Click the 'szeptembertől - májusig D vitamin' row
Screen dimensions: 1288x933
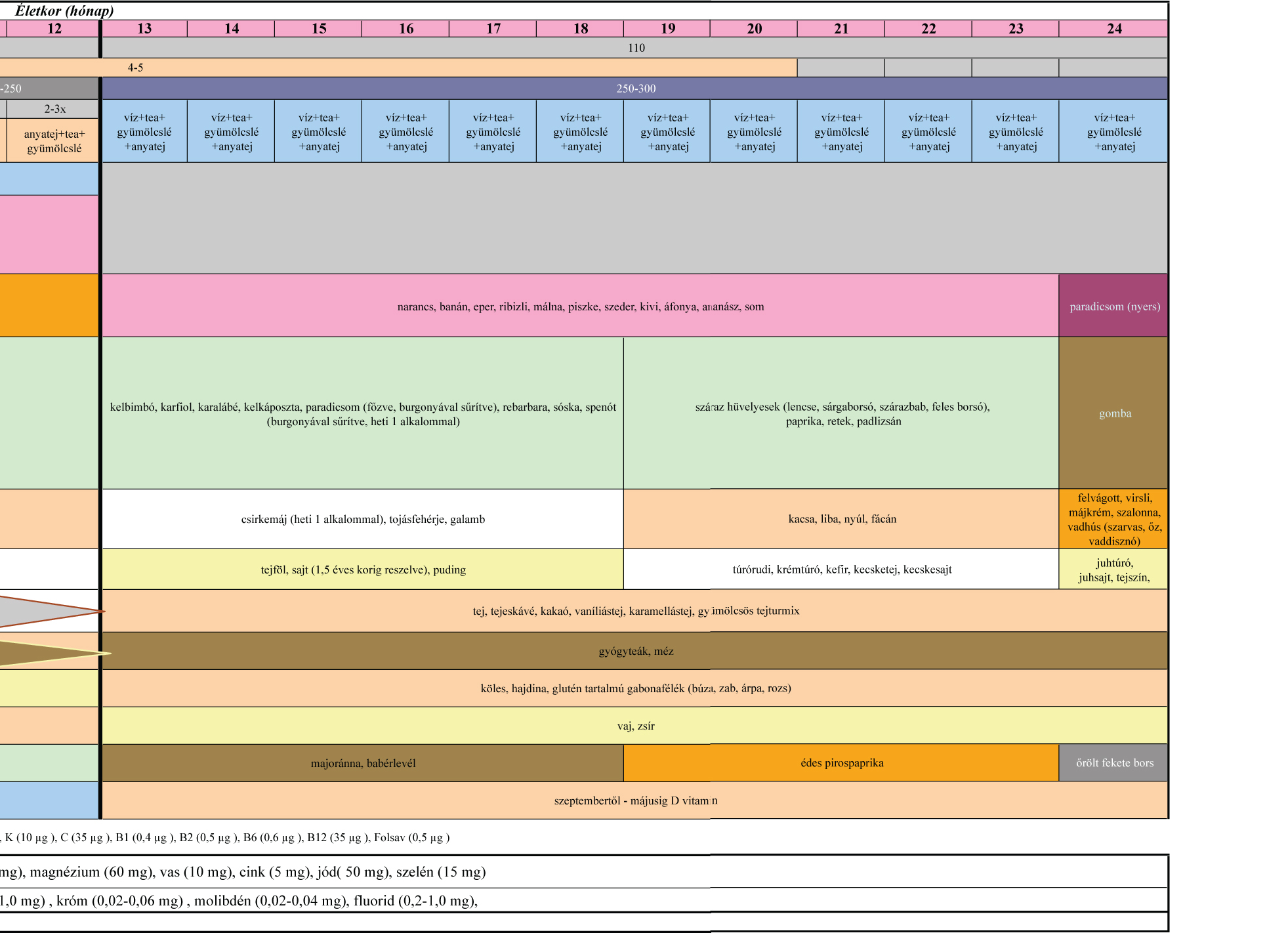tap(635, 800)
